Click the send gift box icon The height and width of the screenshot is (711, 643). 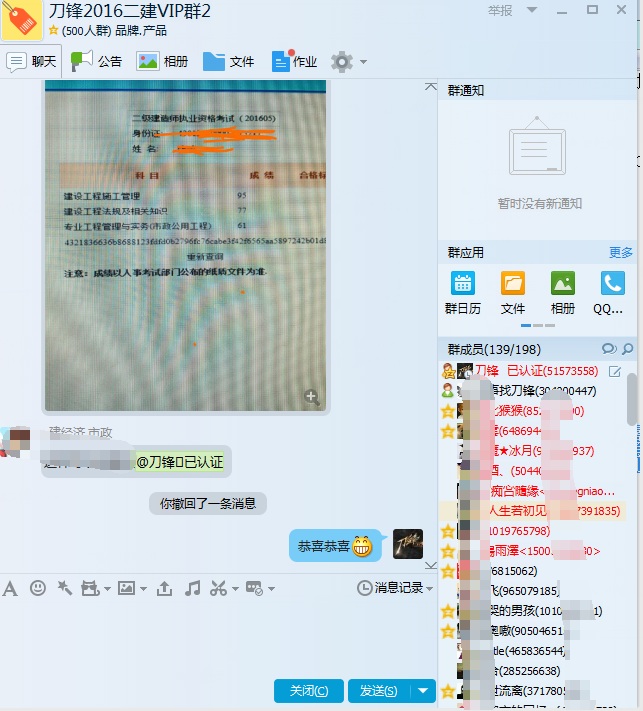click(90, 589)
